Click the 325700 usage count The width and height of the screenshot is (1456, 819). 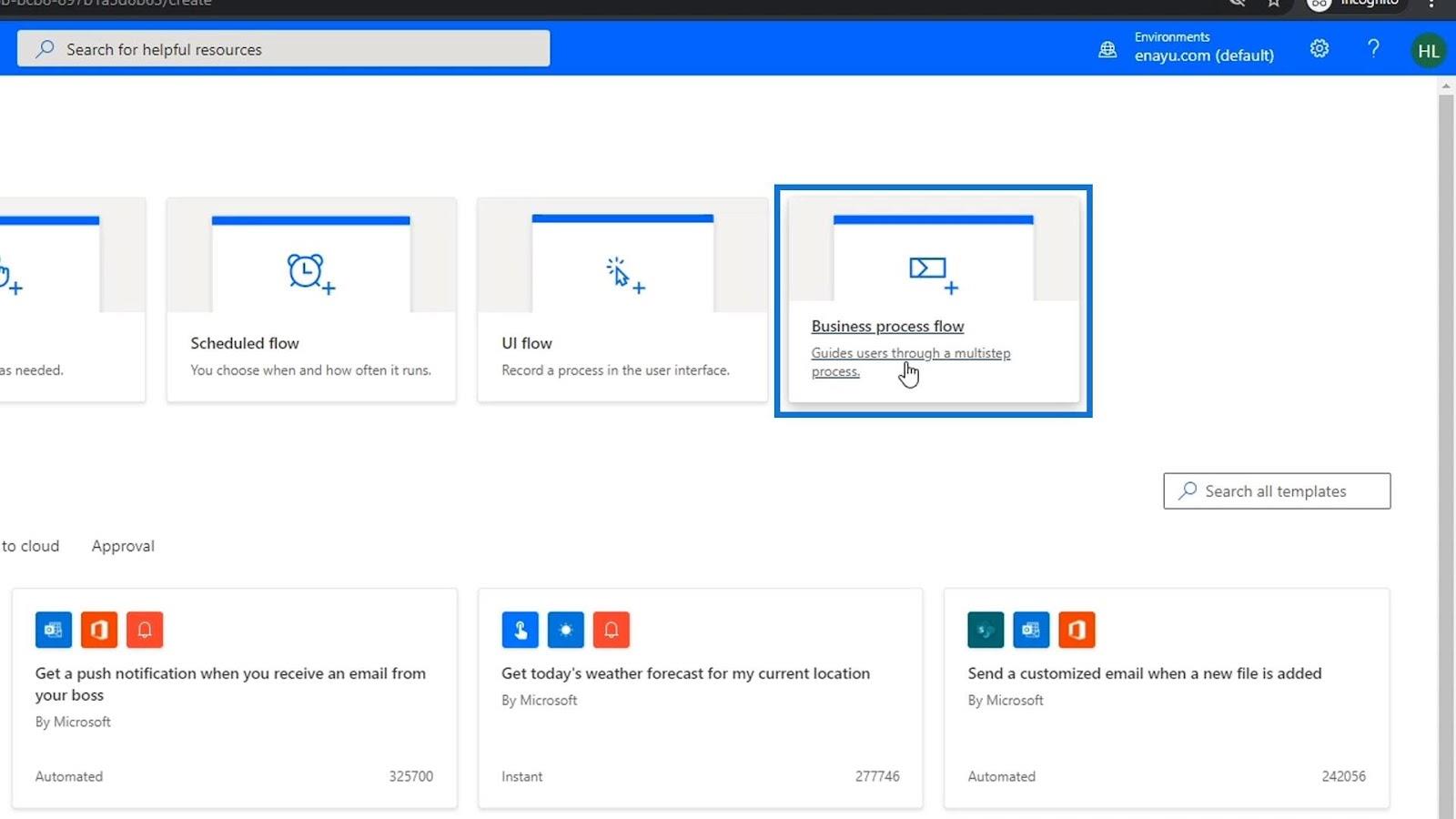411,776
